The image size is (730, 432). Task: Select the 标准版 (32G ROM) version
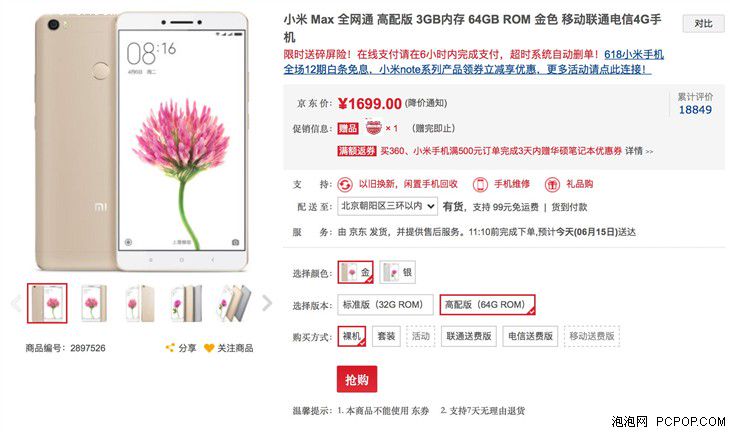point(385,305)
